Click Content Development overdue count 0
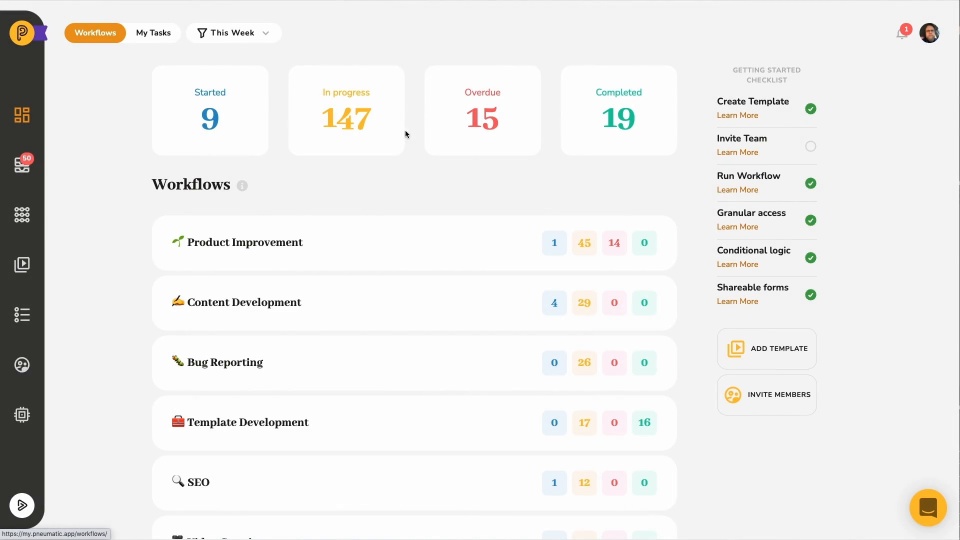Screen dimensions: 960x540 coord(614,303)
